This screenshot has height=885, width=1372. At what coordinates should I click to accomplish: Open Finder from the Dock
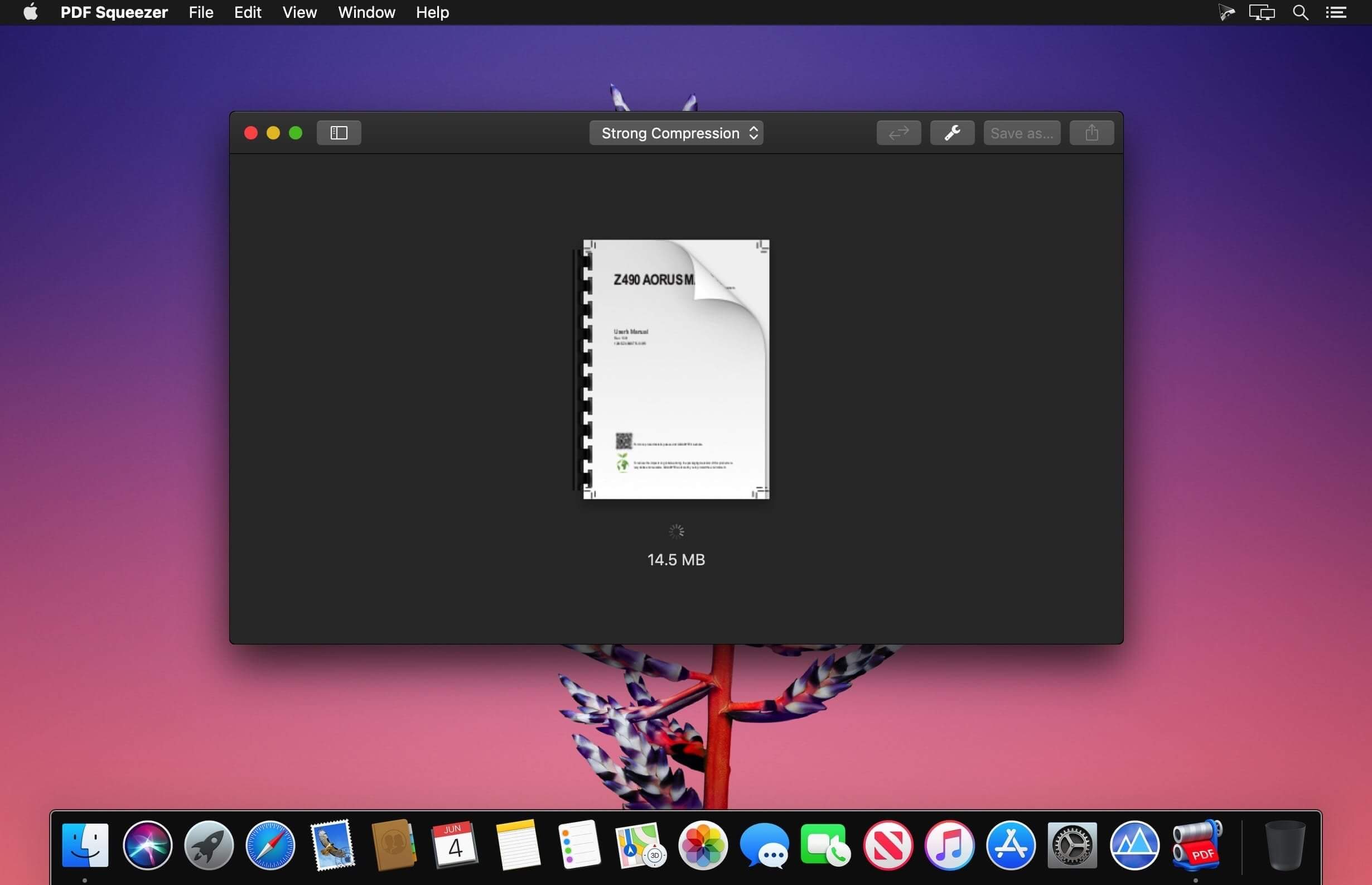[85, 845]
